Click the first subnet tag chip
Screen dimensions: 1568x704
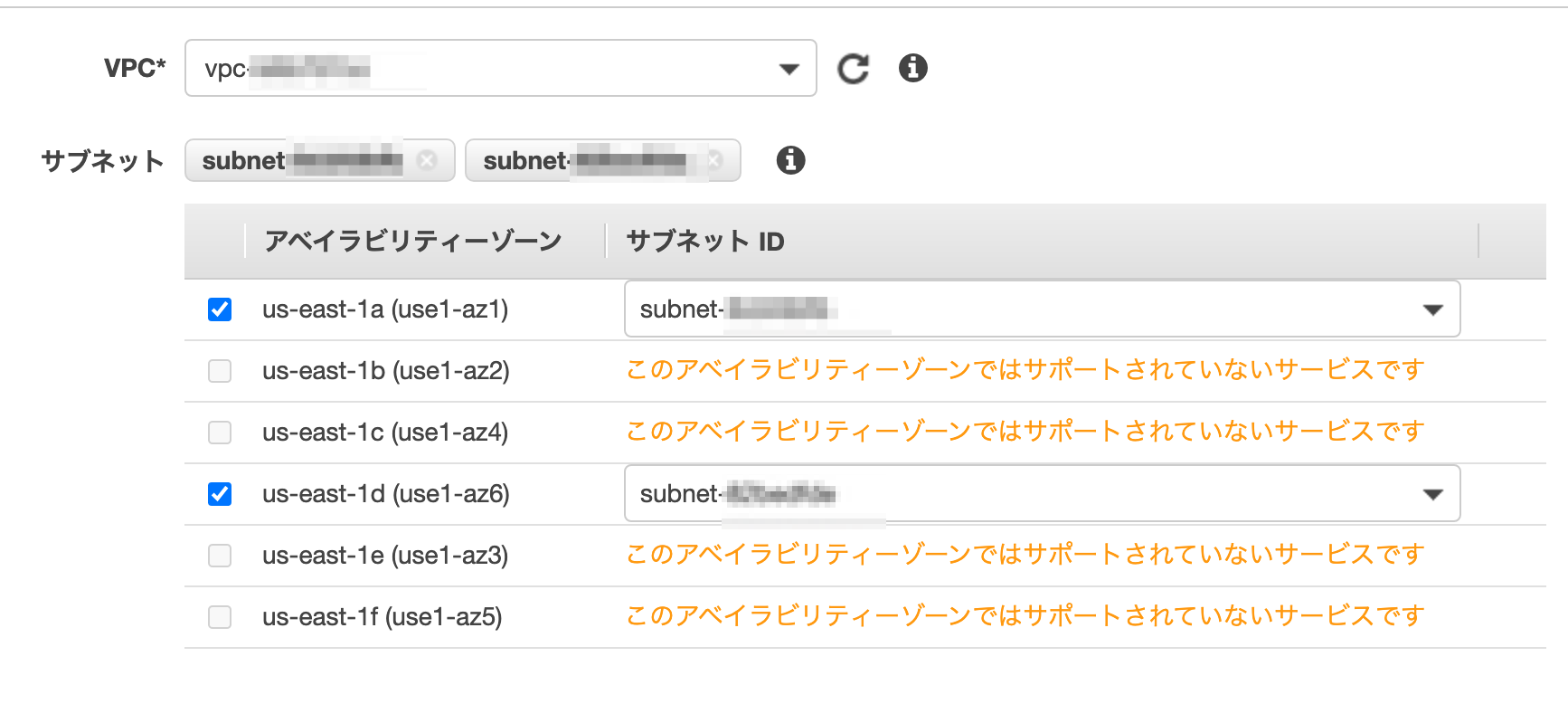pos(320,160)
